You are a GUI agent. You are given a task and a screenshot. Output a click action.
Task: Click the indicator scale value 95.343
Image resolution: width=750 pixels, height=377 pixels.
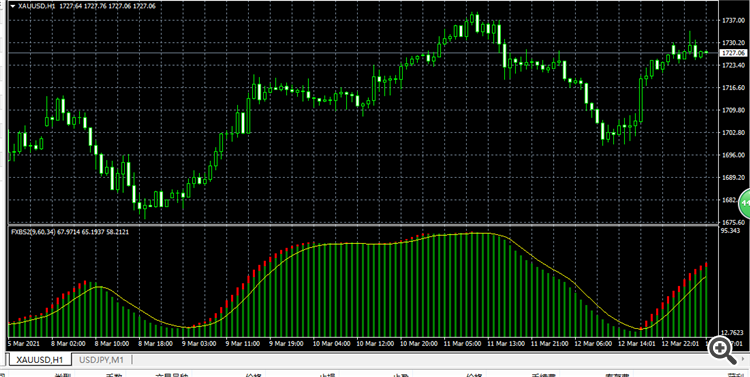pyautogui.click(x=731, y=230)
